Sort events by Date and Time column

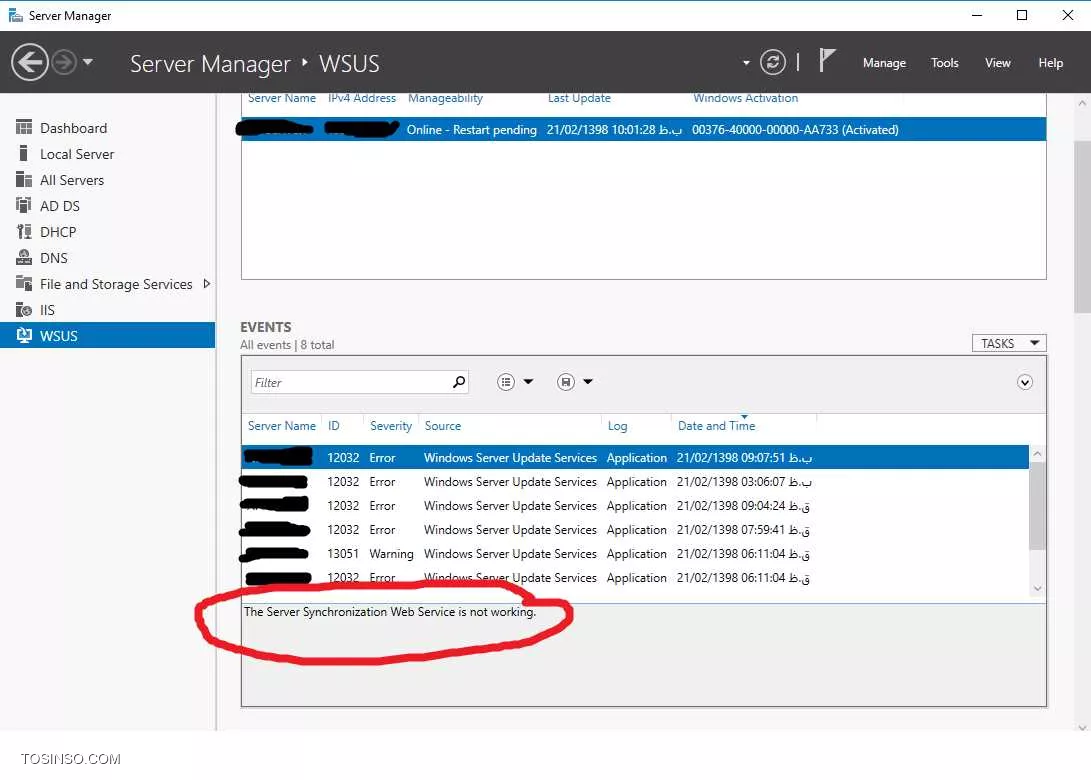(716, 426)
